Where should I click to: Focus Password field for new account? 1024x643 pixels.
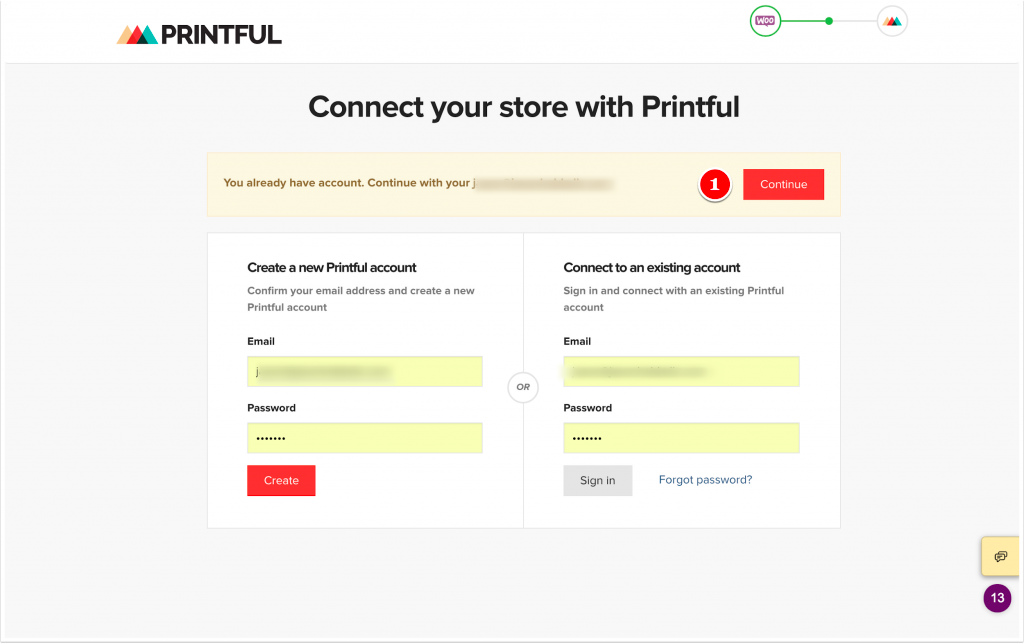[364, 438]
